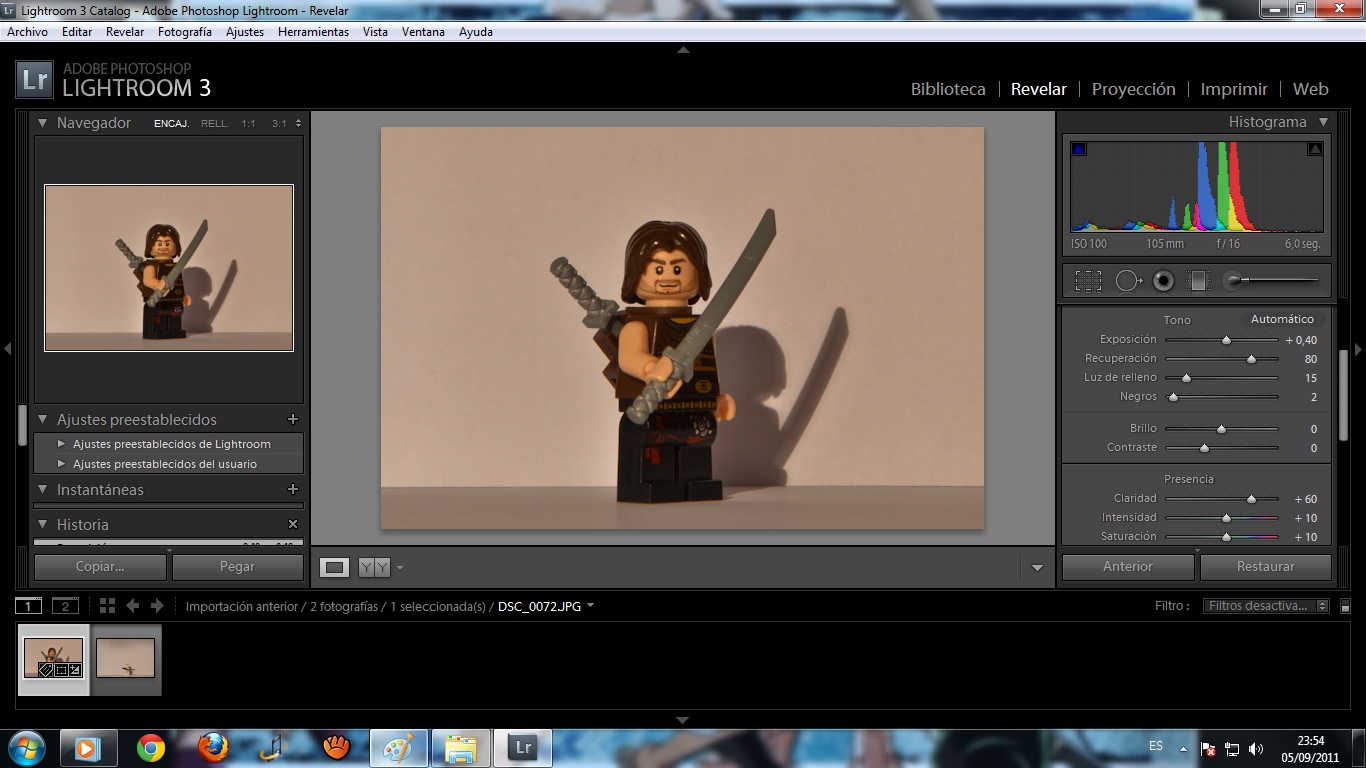Switch to the Biblioteca module
Viewport: 1366px width, 768px height.
(x=948, y=89)
